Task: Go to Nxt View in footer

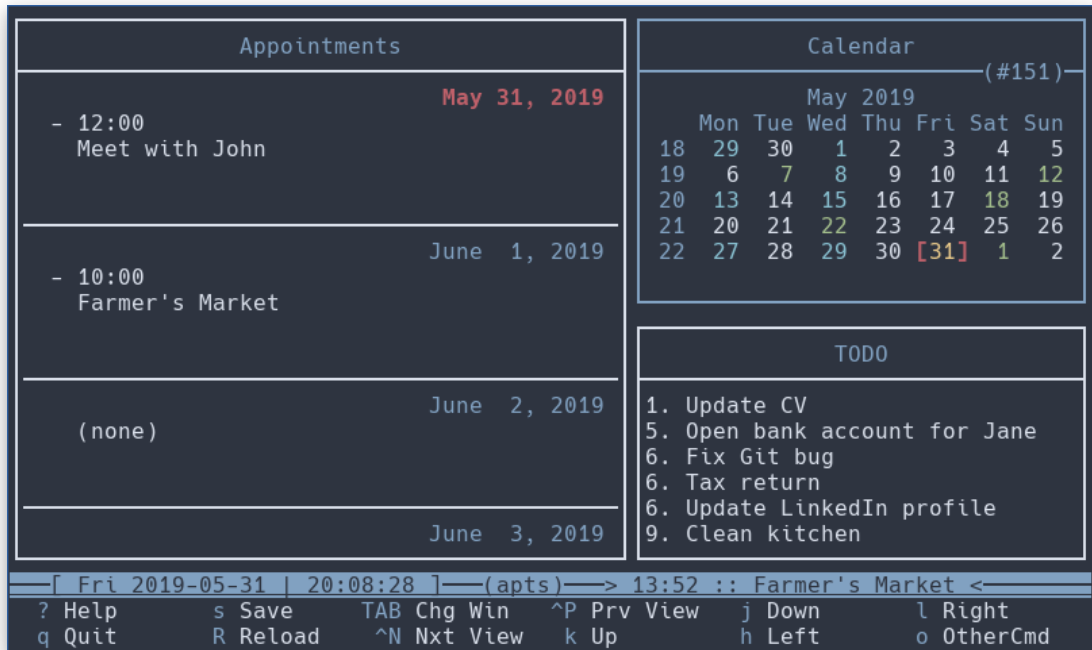Action: click(468, 637)
